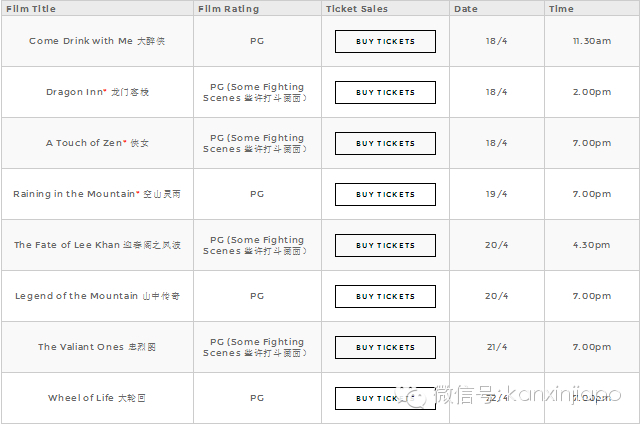
Task: Click the Date column header
Action: tap(466, 9)
